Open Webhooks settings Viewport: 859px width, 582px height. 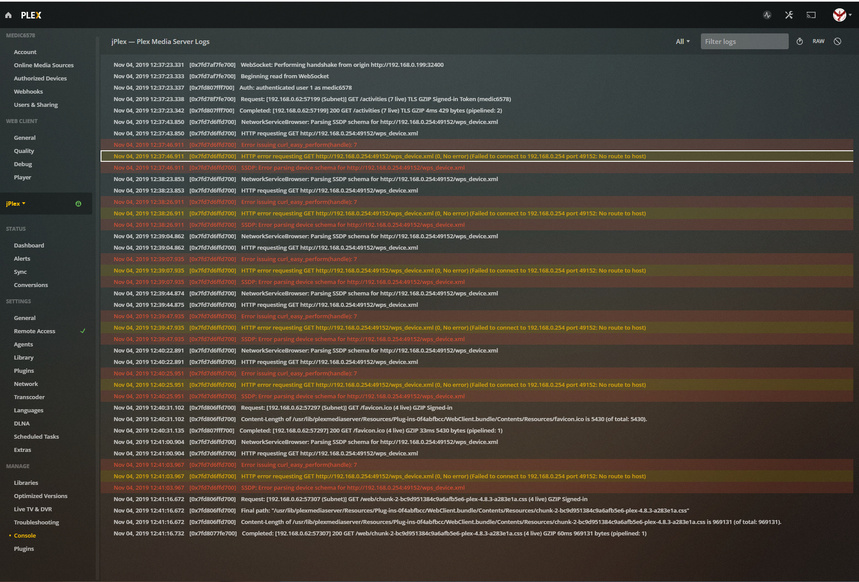tap(28, 92)
